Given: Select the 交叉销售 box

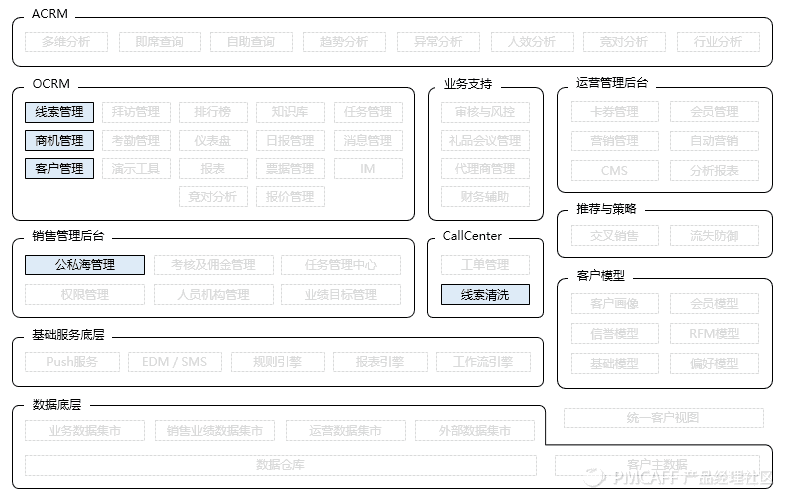Looking at the screenshot, I should pyautogui.click(x=615, y=236).
